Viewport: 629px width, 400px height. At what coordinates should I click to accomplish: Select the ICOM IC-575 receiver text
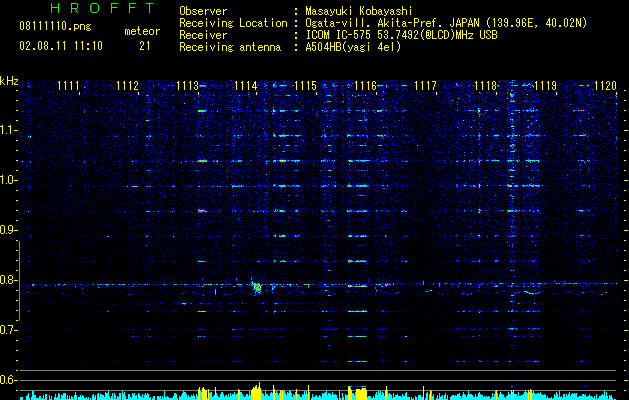(x=401, y=35)
